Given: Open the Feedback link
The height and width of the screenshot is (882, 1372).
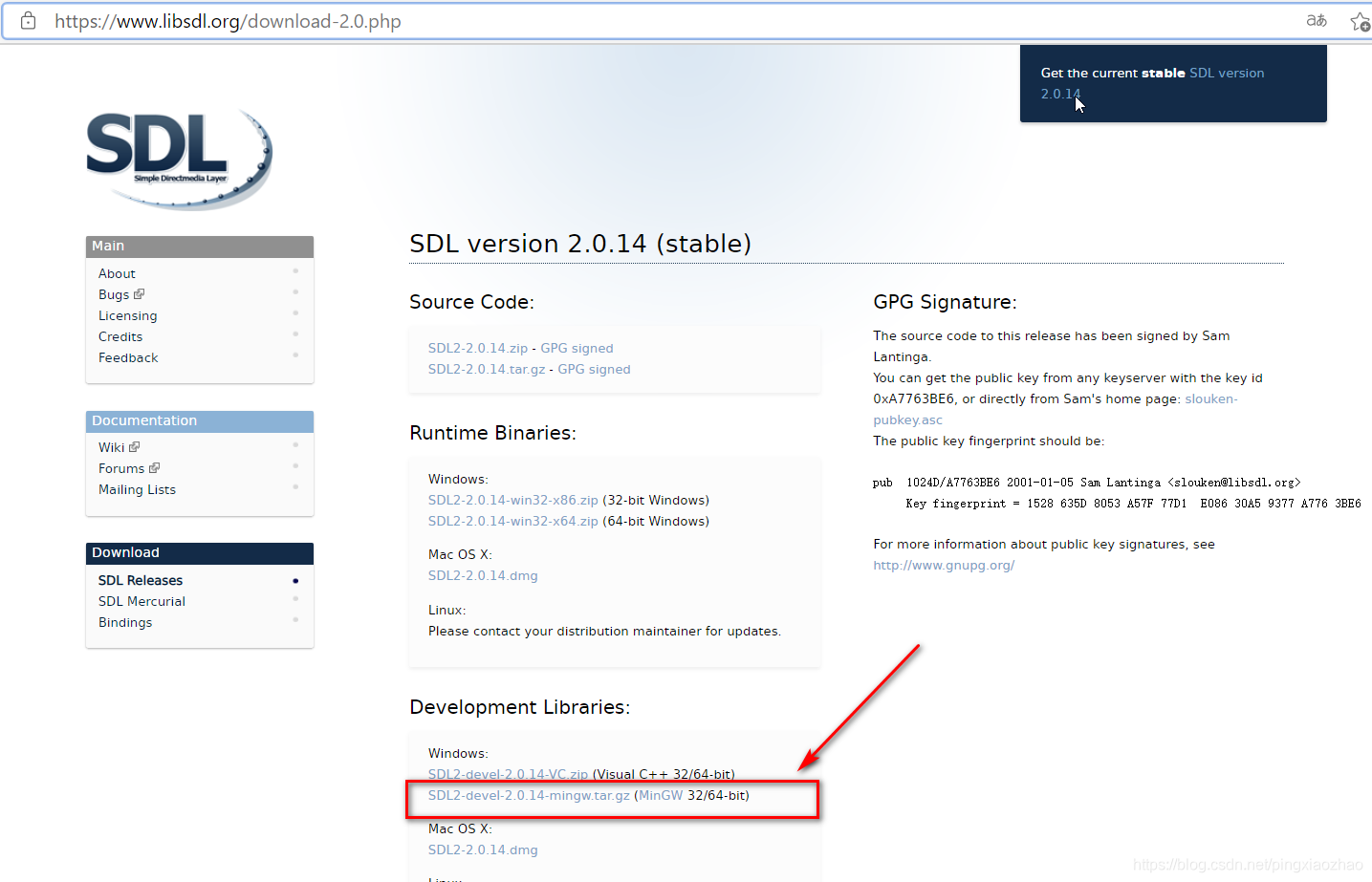Looking at the screenshot, I should [128, 357].
